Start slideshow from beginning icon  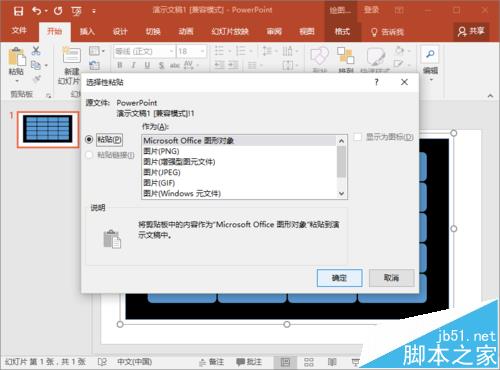click(76, 12)
